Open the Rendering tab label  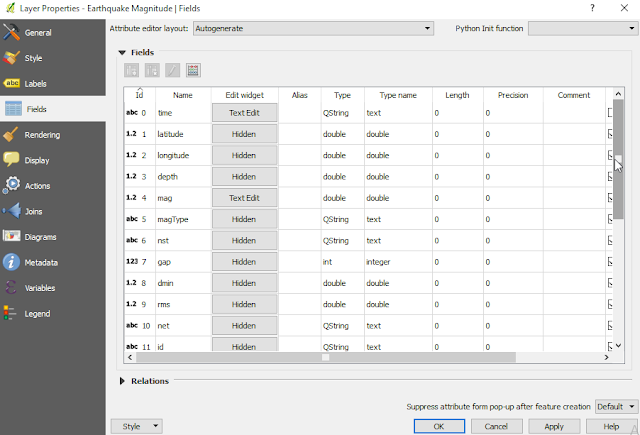click(x=42, y=135)
